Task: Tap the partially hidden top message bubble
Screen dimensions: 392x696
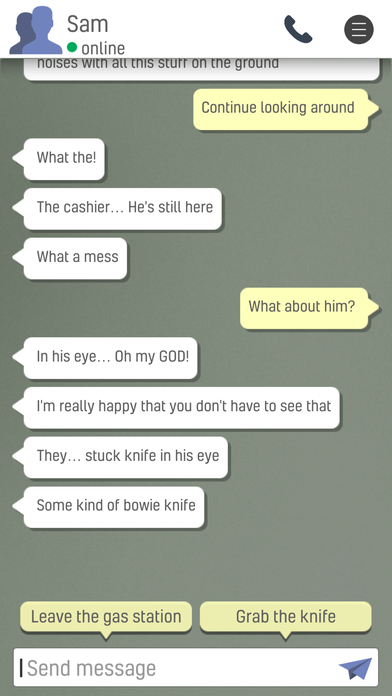Action: pos(202,69)
